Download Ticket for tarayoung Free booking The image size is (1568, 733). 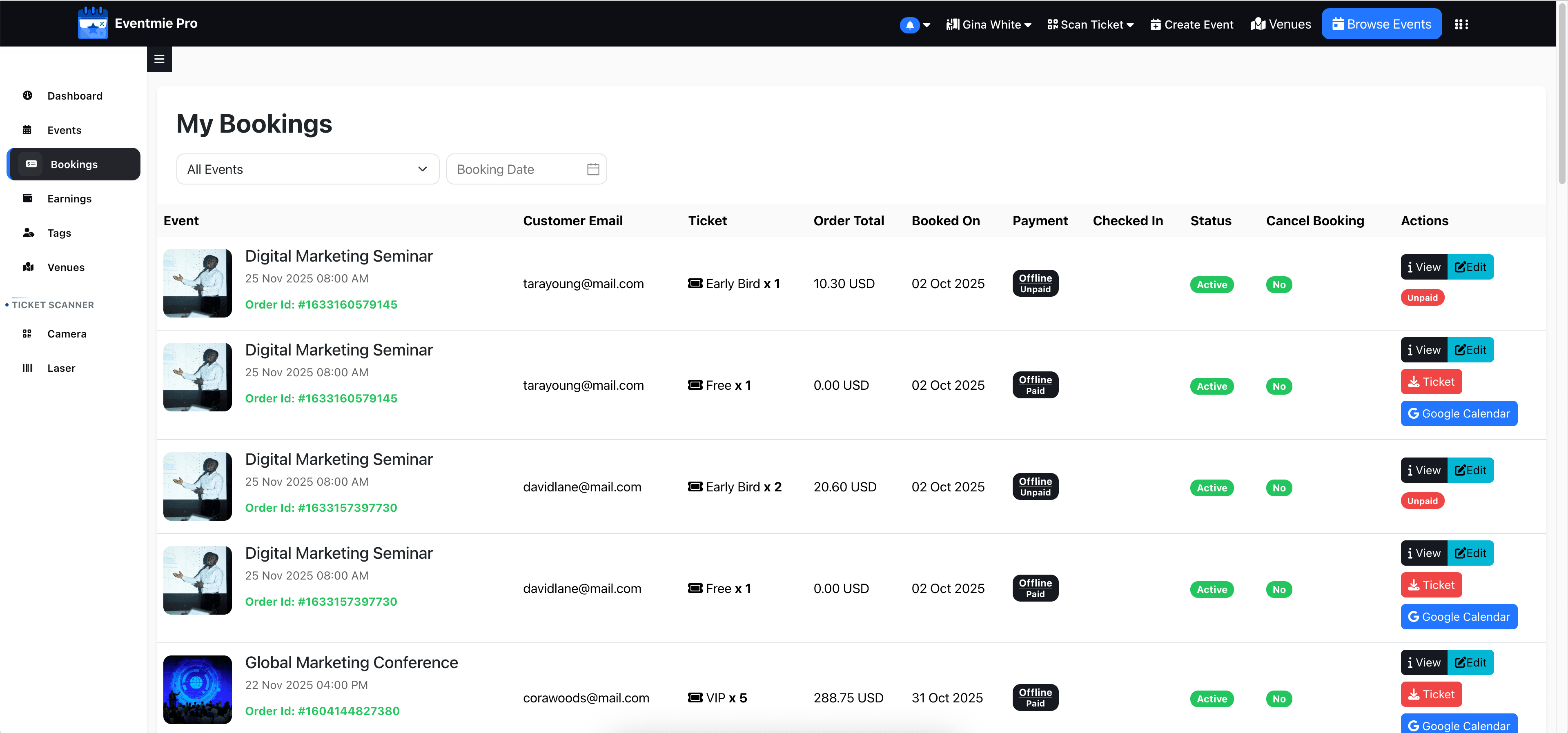1430,382
